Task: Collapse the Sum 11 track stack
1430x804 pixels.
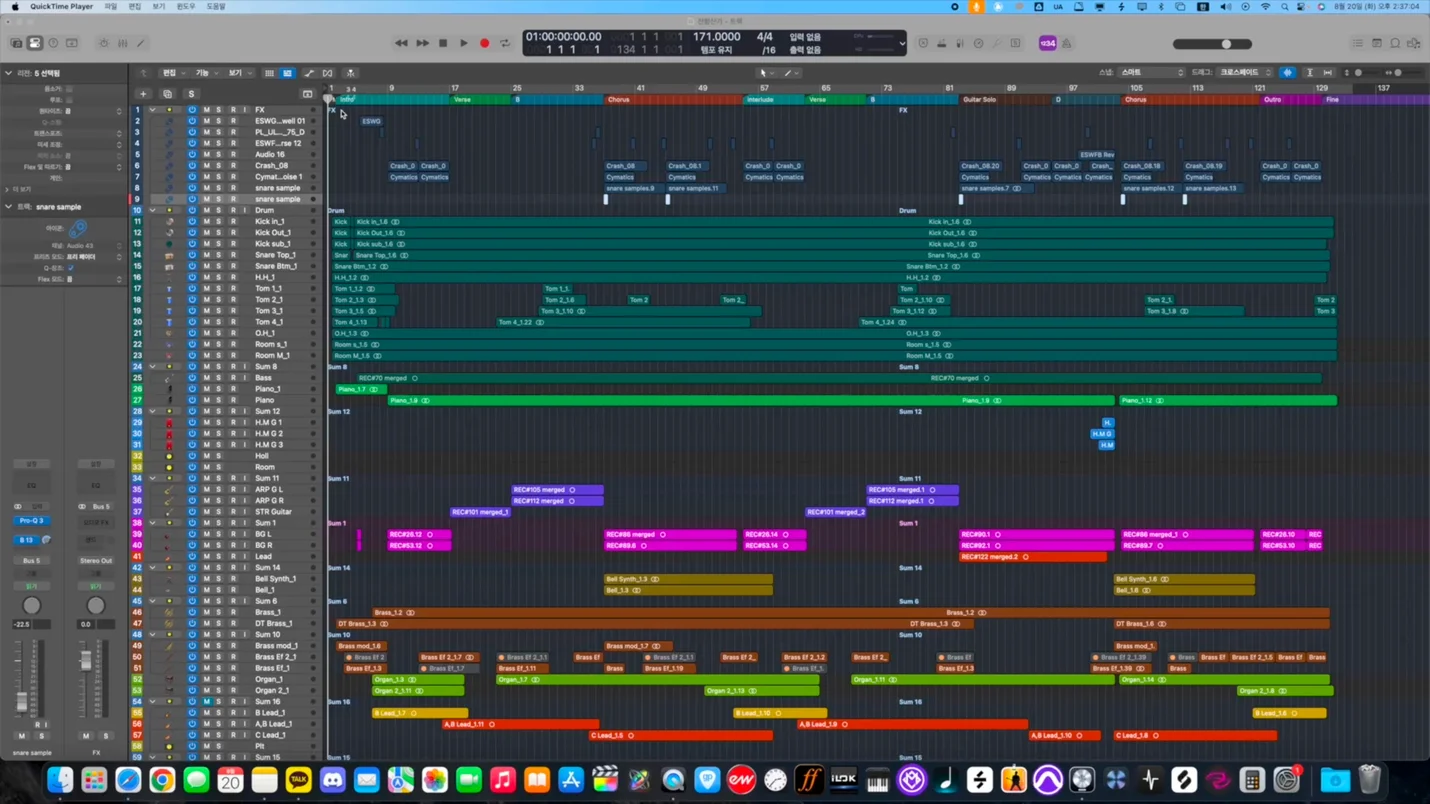Action: pos(152,478)
